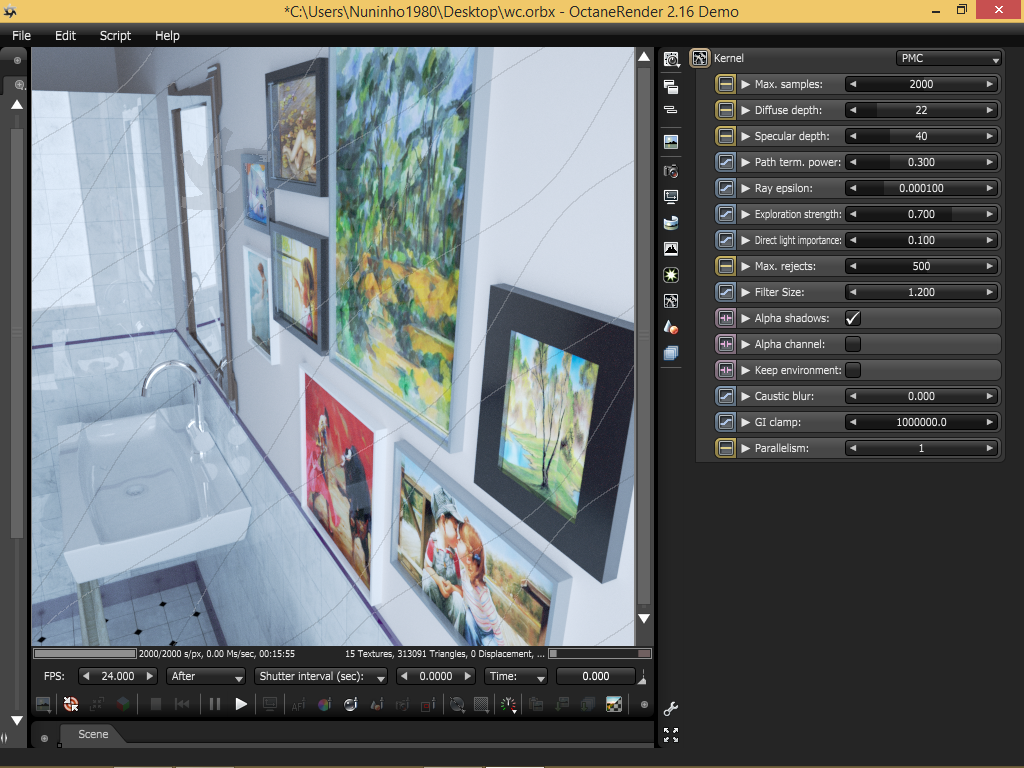Click the recenter view lifebuoy icon
The height and width of the screenshot is (768, 1024).
click(71, 704)
